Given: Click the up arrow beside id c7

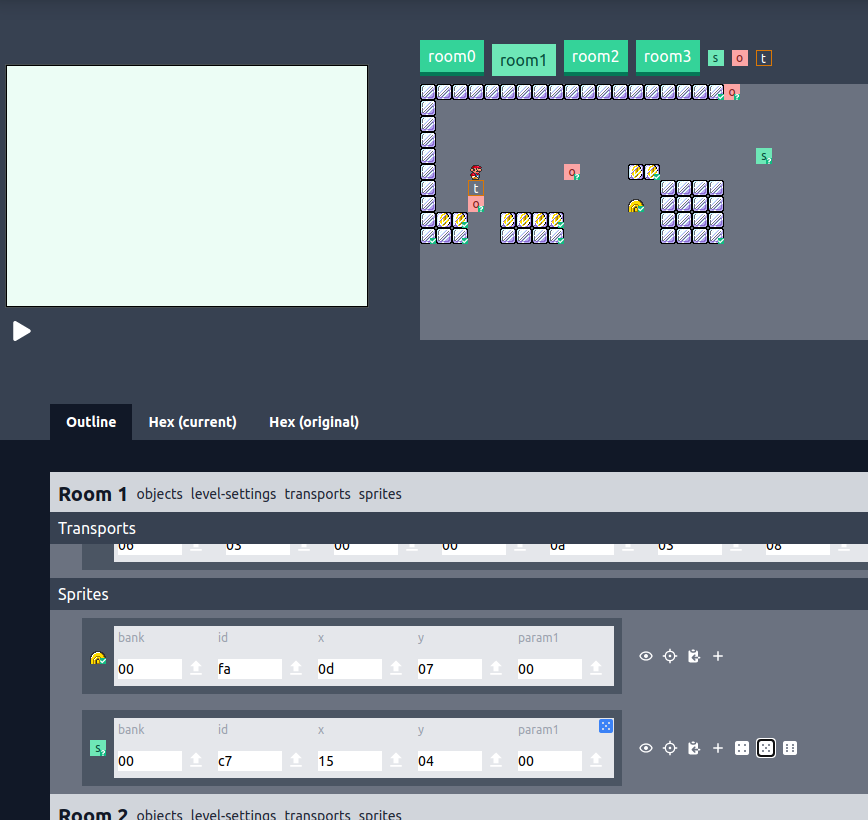Looking at the screenshot, I should 296,760.
